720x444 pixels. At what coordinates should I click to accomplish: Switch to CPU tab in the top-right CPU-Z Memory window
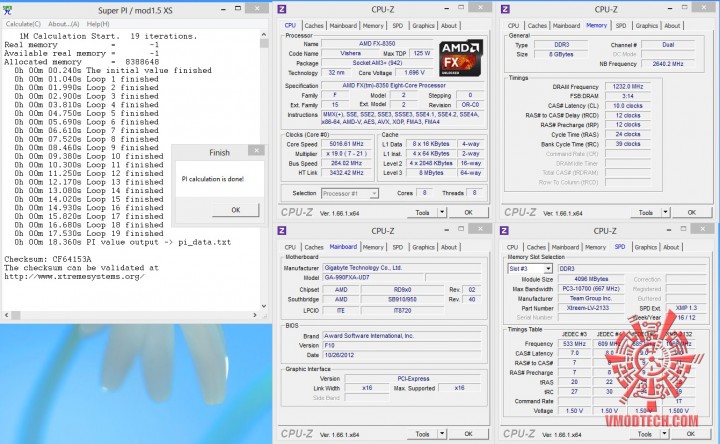(x=513, y=26)
